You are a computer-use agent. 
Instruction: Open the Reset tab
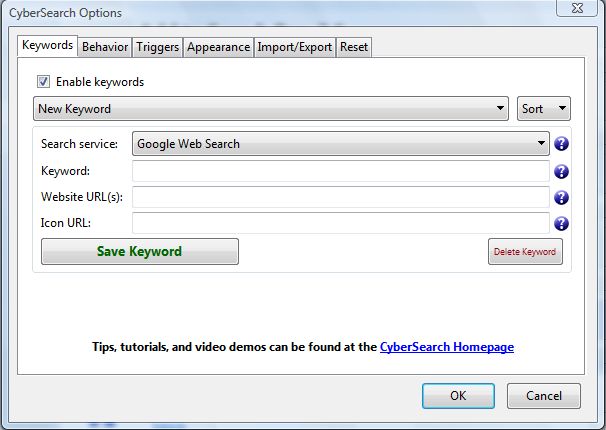354,47
